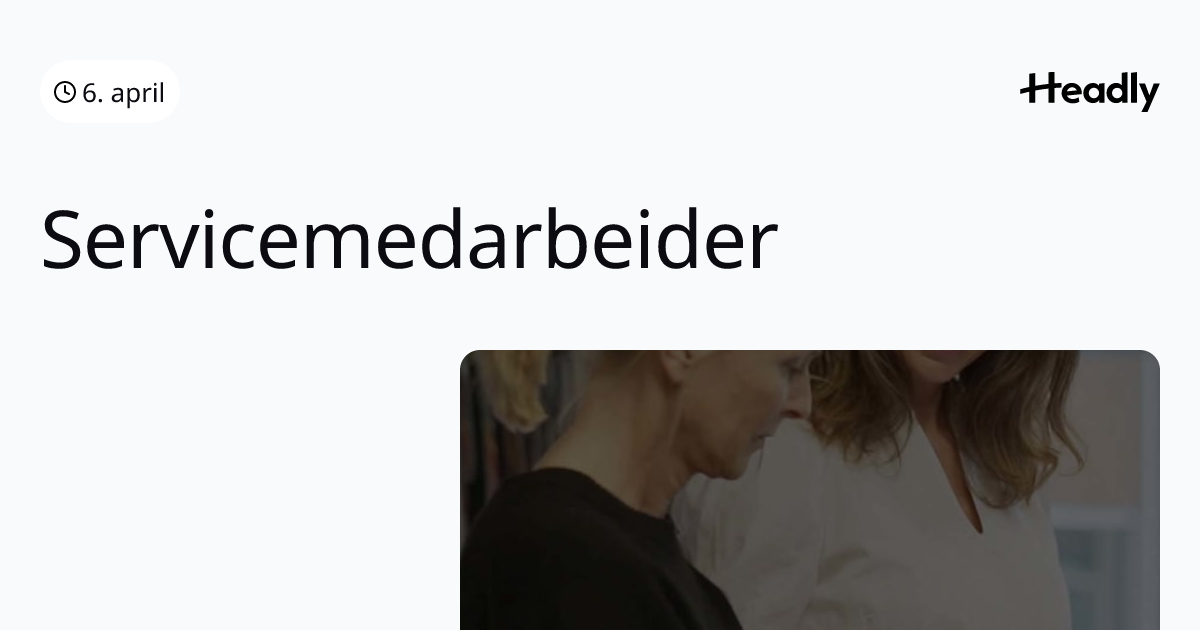Click the 'eadly' letters in the logo

coord(1110,93)
